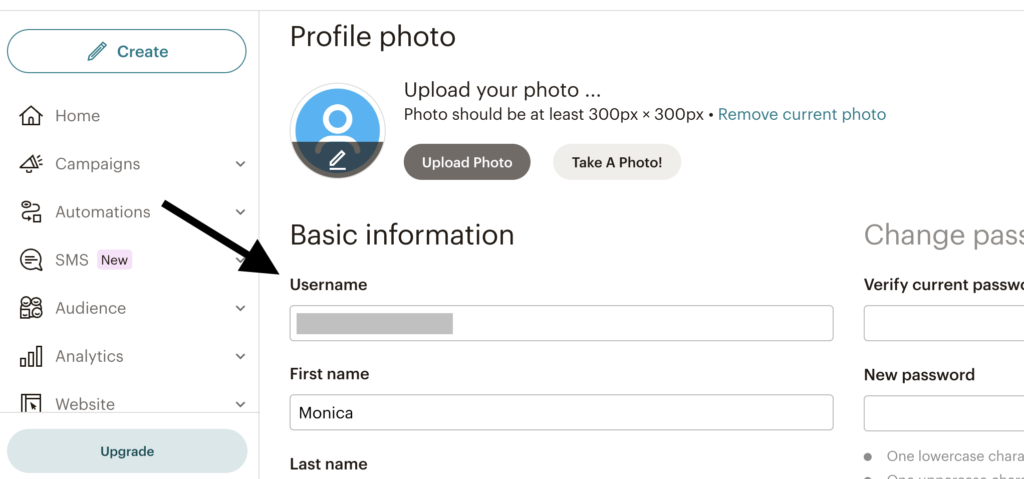Image resolution: width=1024 pixels, height=479 pixels.
Task: Click the Audience people icon
Action: coord(31,308)
